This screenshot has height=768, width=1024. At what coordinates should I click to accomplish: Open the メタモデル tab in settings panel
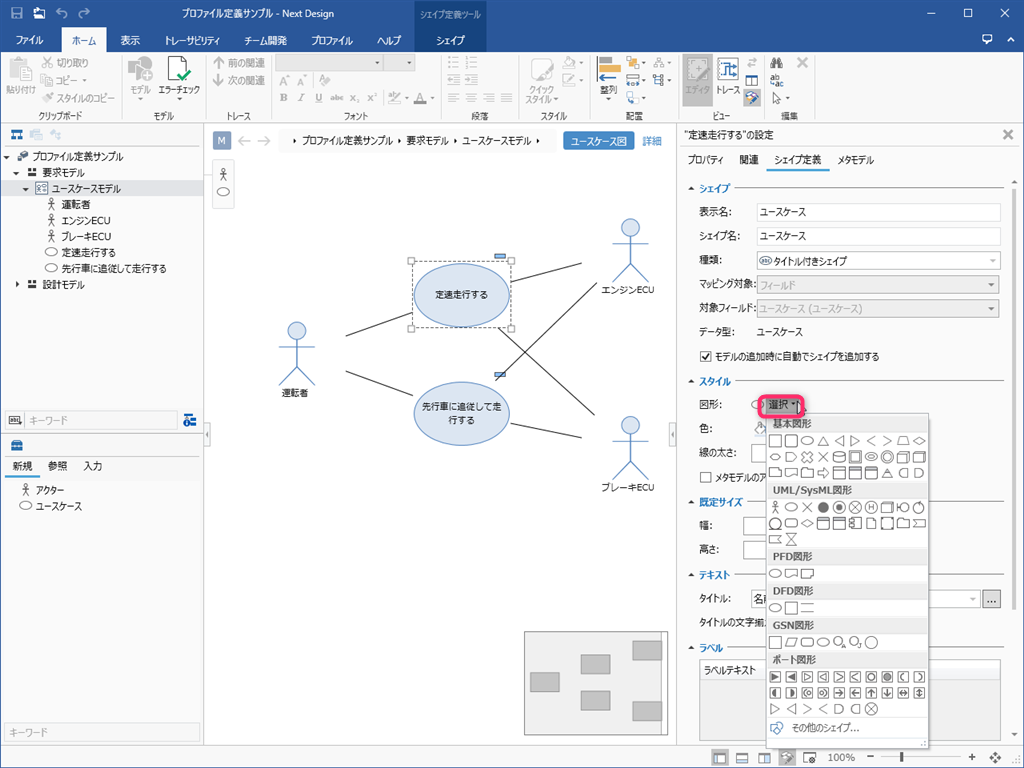(x=855, y=160)
